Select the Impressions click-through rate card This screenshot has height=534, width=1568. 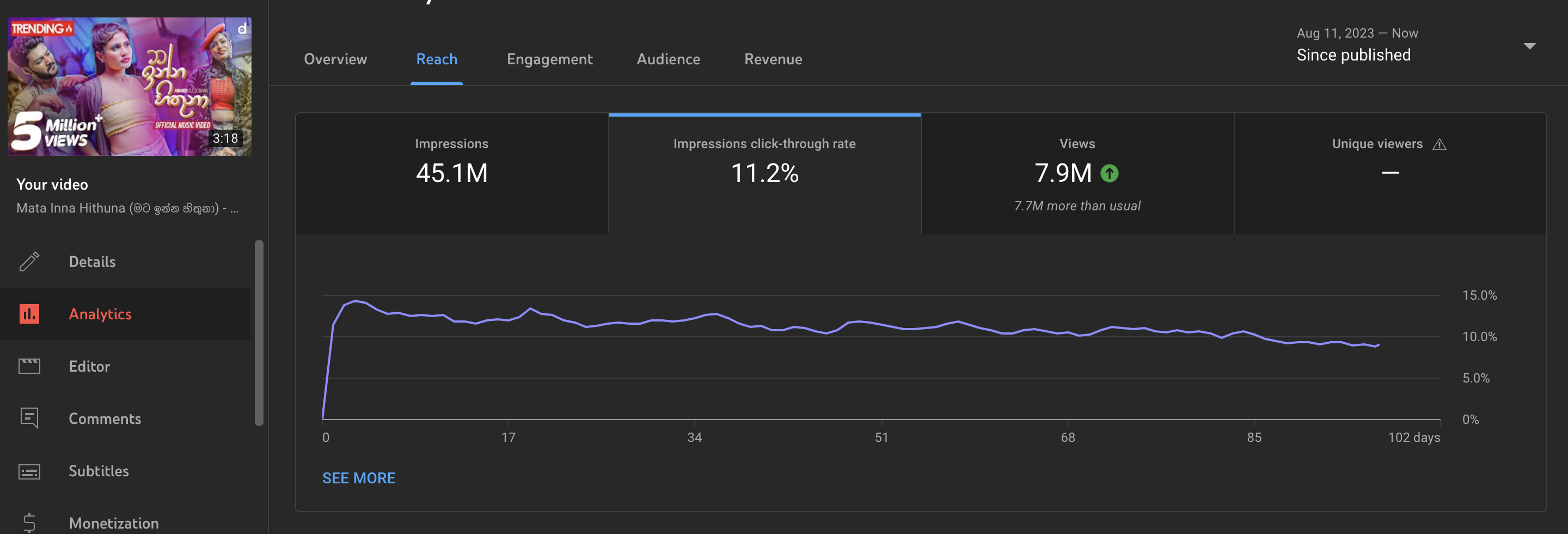(x=764, y=173)
